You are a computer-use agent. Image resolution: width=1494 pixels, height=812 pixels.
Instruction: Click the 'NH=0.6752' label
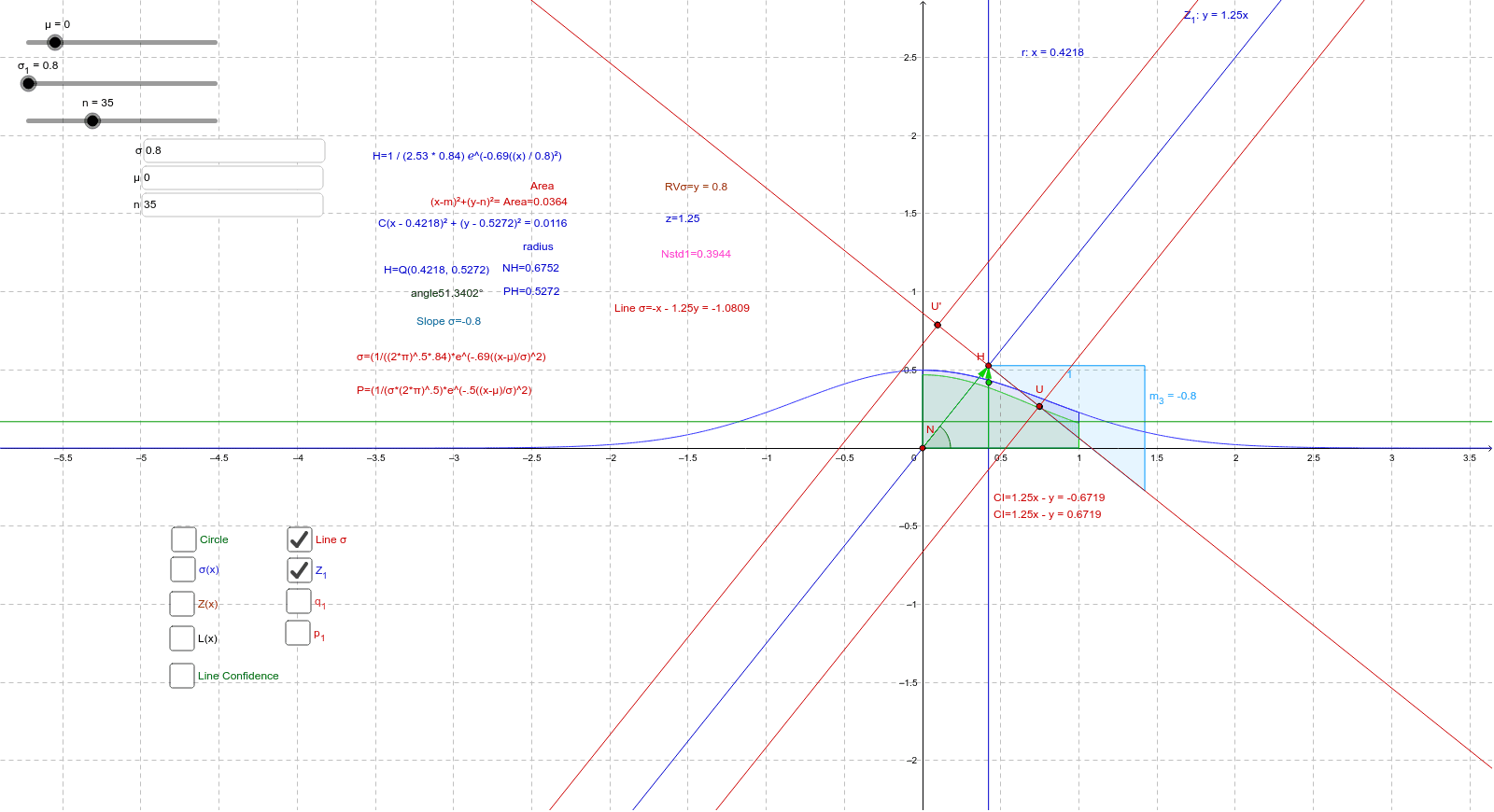[x=530, y=268]
